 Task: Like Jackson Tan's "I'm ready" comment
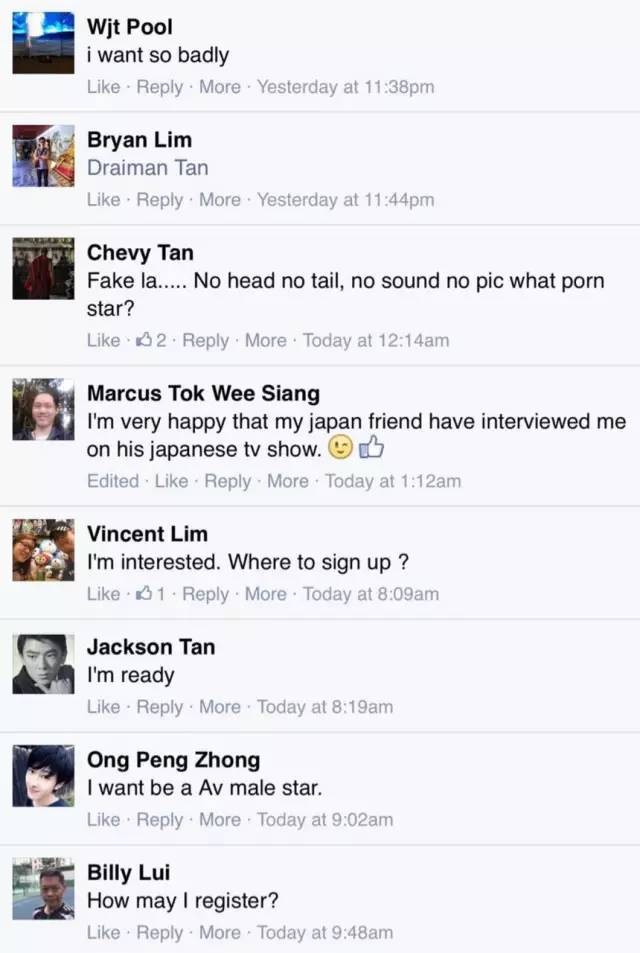pos(103,707)
